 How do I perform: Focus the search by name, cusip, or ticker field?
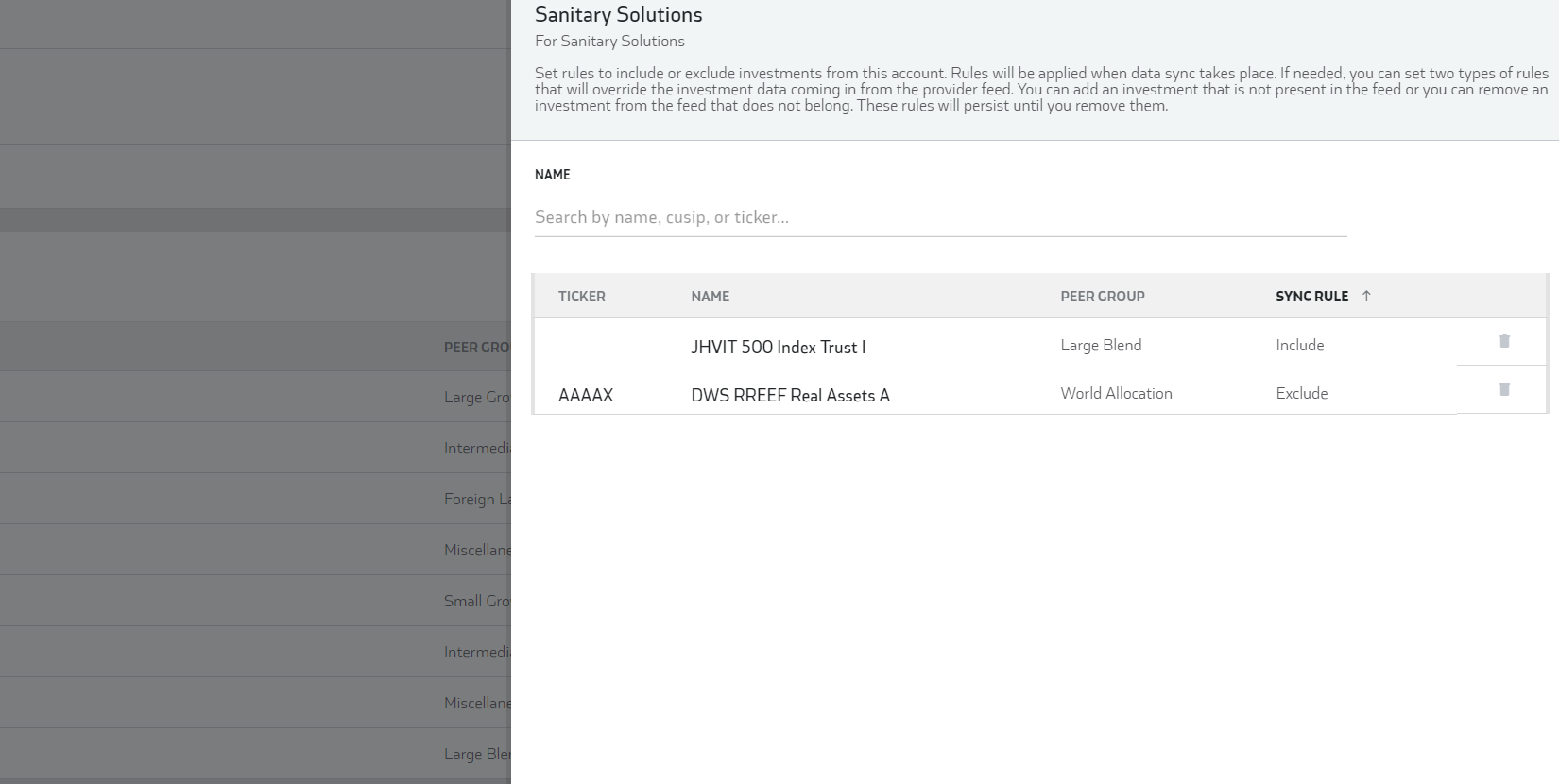pos(939,217)
